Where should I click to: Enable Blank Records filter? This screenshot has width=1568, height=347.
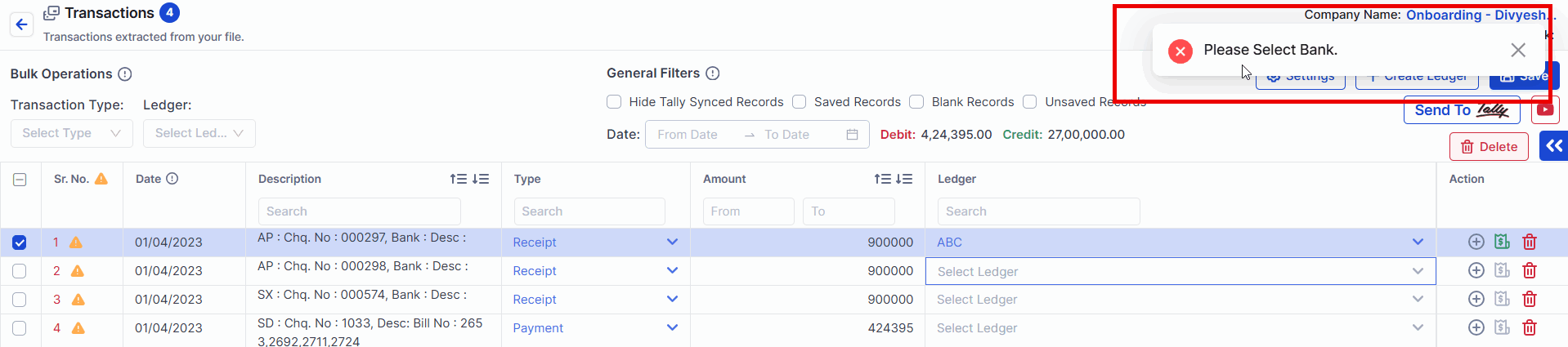pos(917,102)
